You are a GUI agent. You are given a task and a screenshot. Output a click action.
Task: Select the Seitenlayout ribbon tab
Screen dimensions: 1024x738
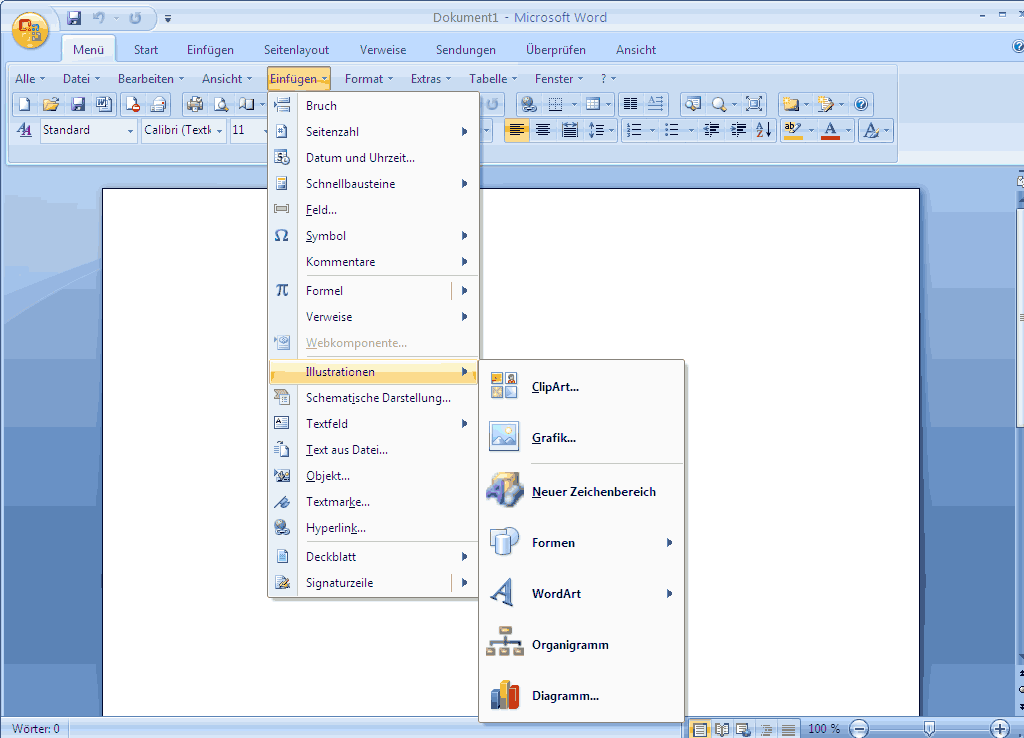(x=296, y=50)
